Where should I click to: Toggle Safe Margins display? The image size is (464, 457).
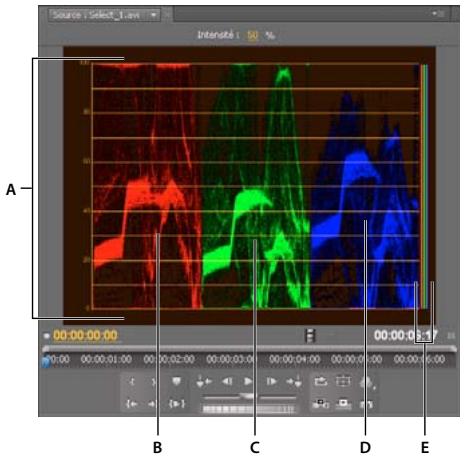pyautogui.click(x=343, y=381)
